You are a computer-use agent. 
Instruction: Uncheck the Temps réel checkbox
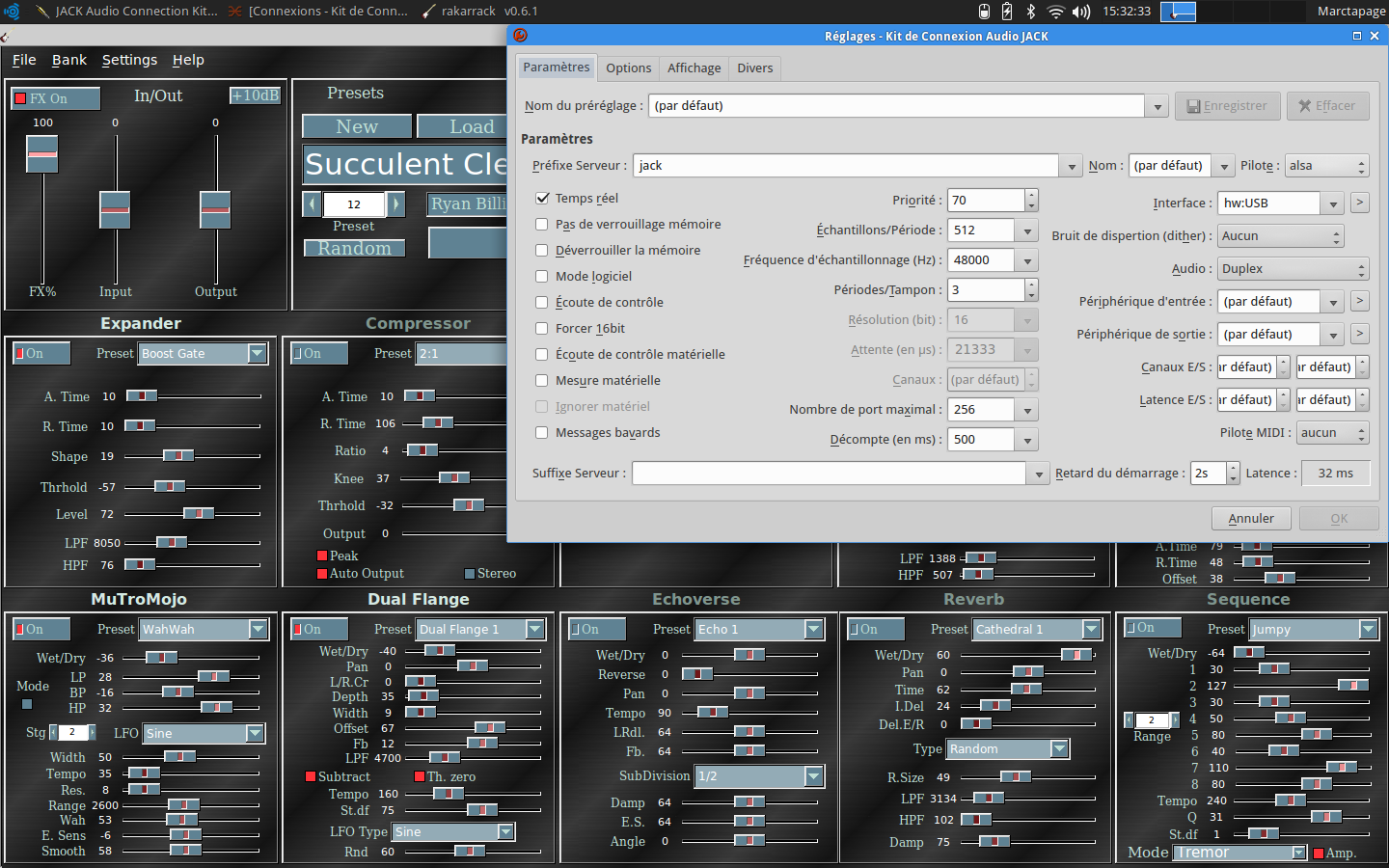pyautogui.click(x=542, y=198)
